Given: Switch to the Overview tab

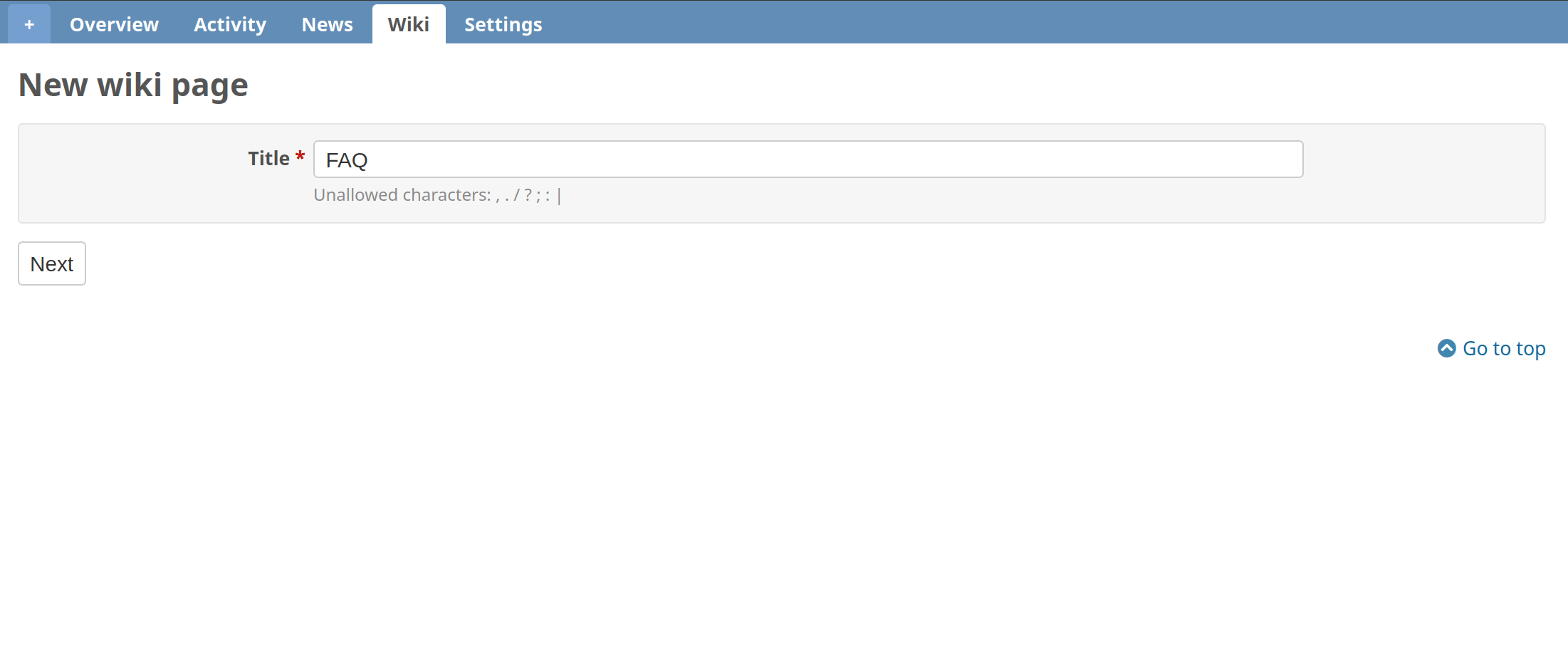Looking at the screenshot, I should (114, 24).
